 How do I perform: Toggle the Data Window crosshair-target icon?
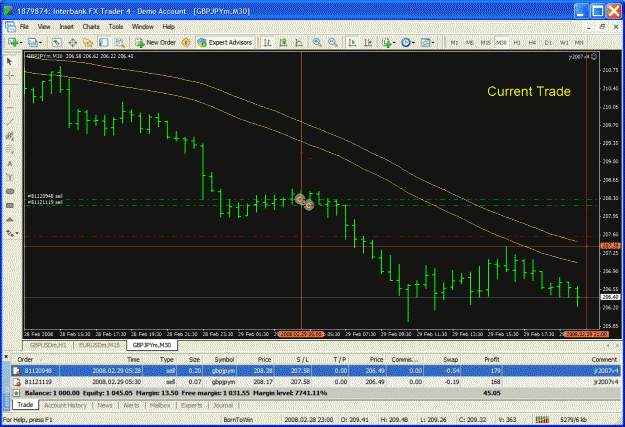(x=73, y=42)
